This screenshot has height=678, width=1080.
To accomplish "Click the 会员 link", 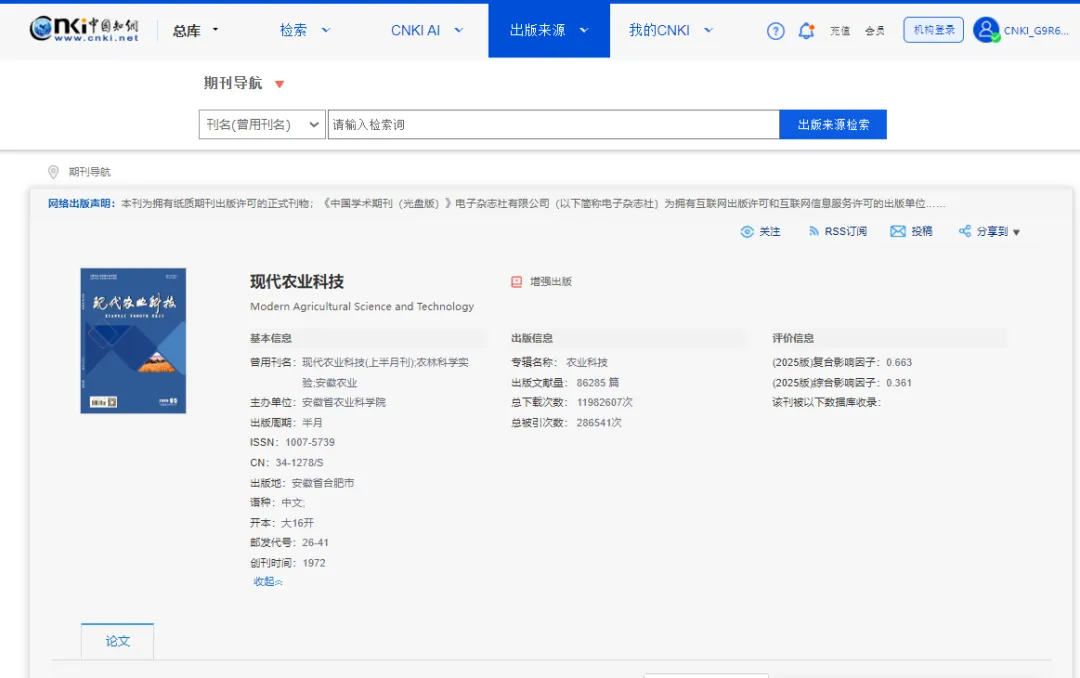I will click(875, 31).
